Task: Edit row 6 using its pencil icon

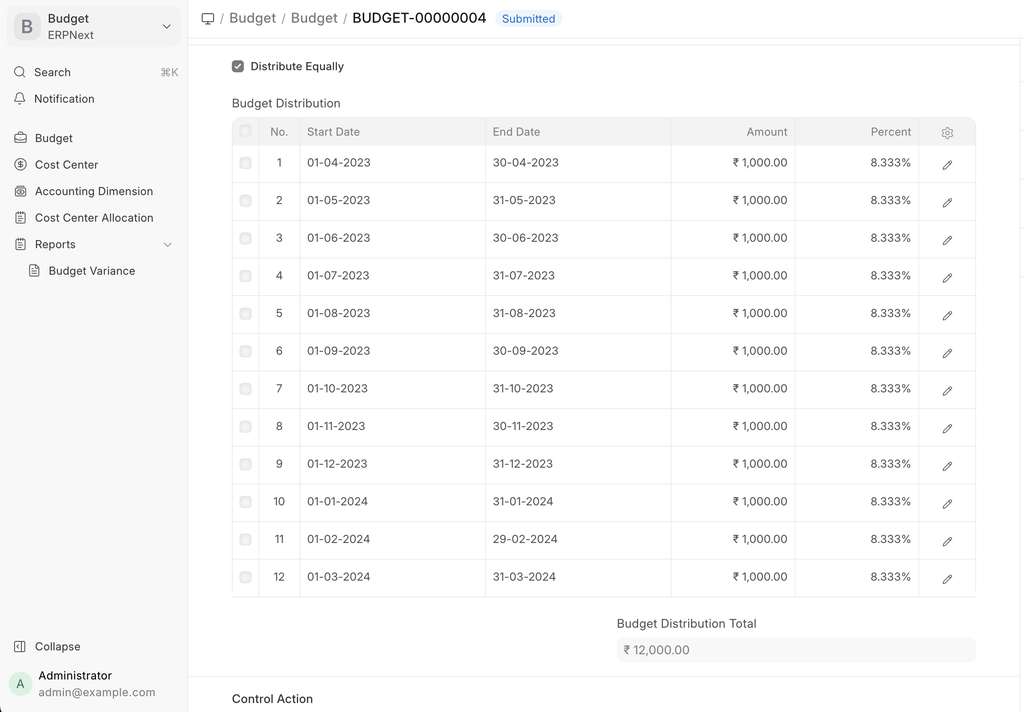Action: coord(947,352)
